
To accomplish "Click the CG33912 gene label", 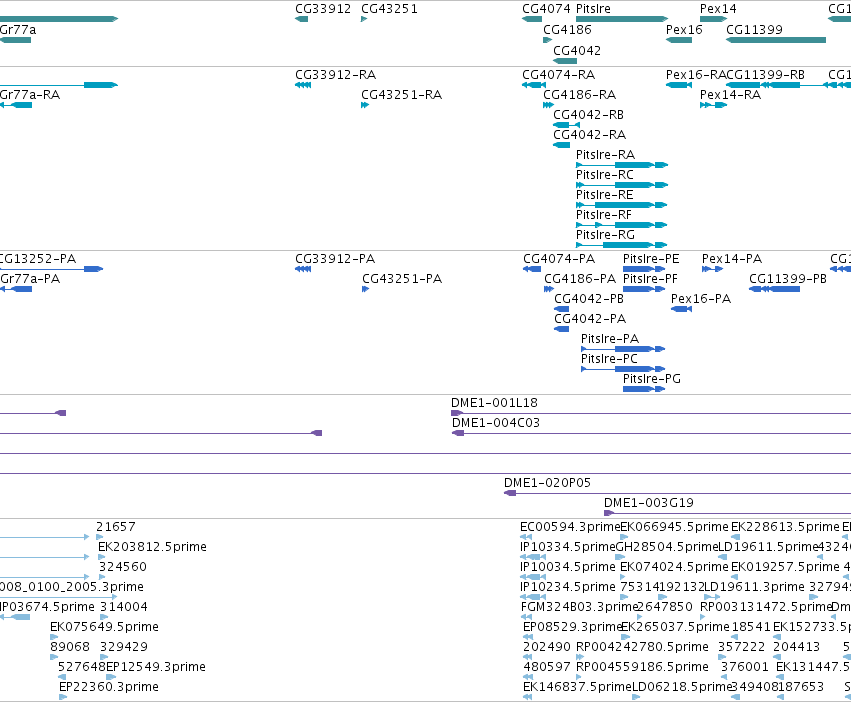I will tap(323, 9).
